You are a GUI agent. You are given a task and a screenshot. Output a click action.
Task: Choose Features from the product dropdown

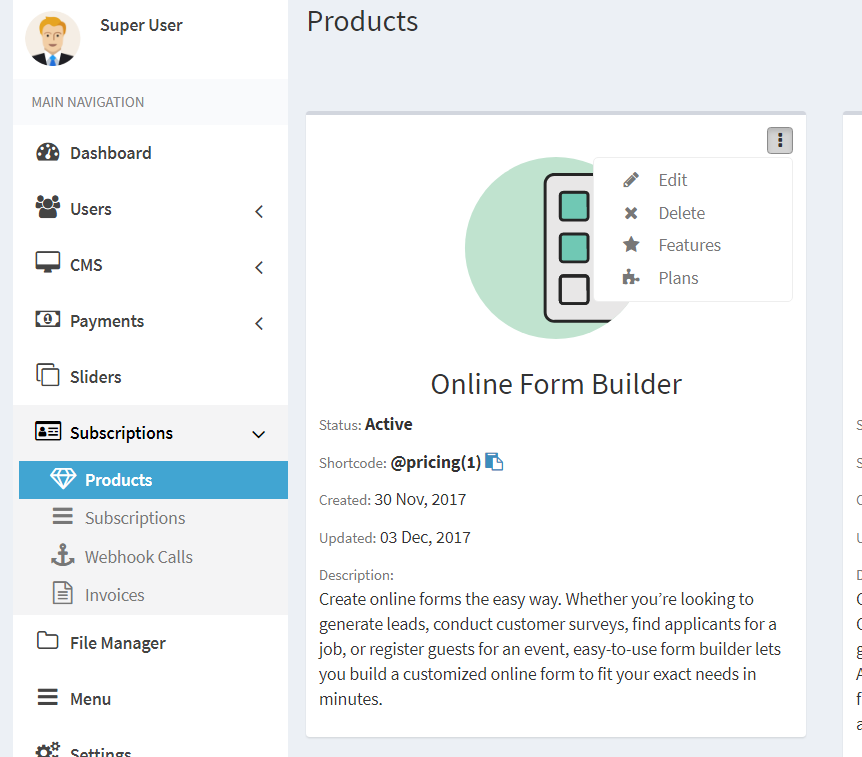click(689, 245)
